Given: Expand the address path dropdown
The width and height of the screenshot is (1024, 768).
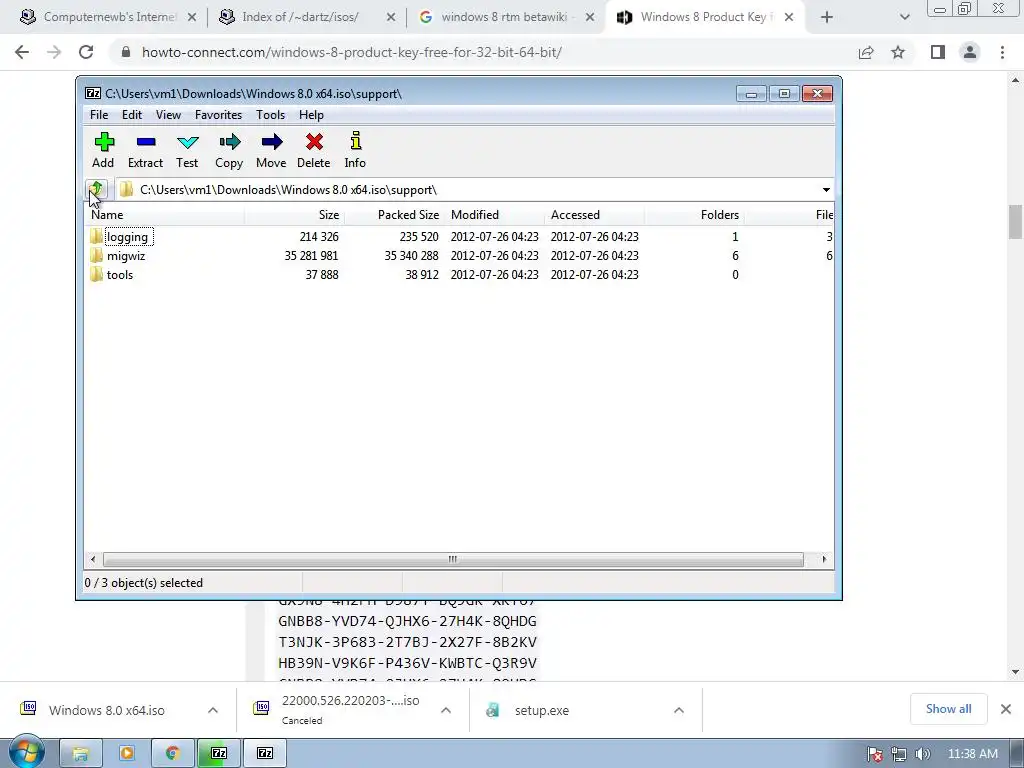Looking at the screenshot, I should 826,190.
